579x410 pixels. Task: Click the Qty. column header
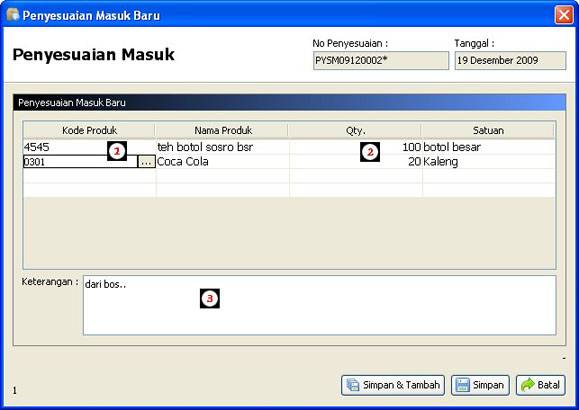(x=355, y=130)
